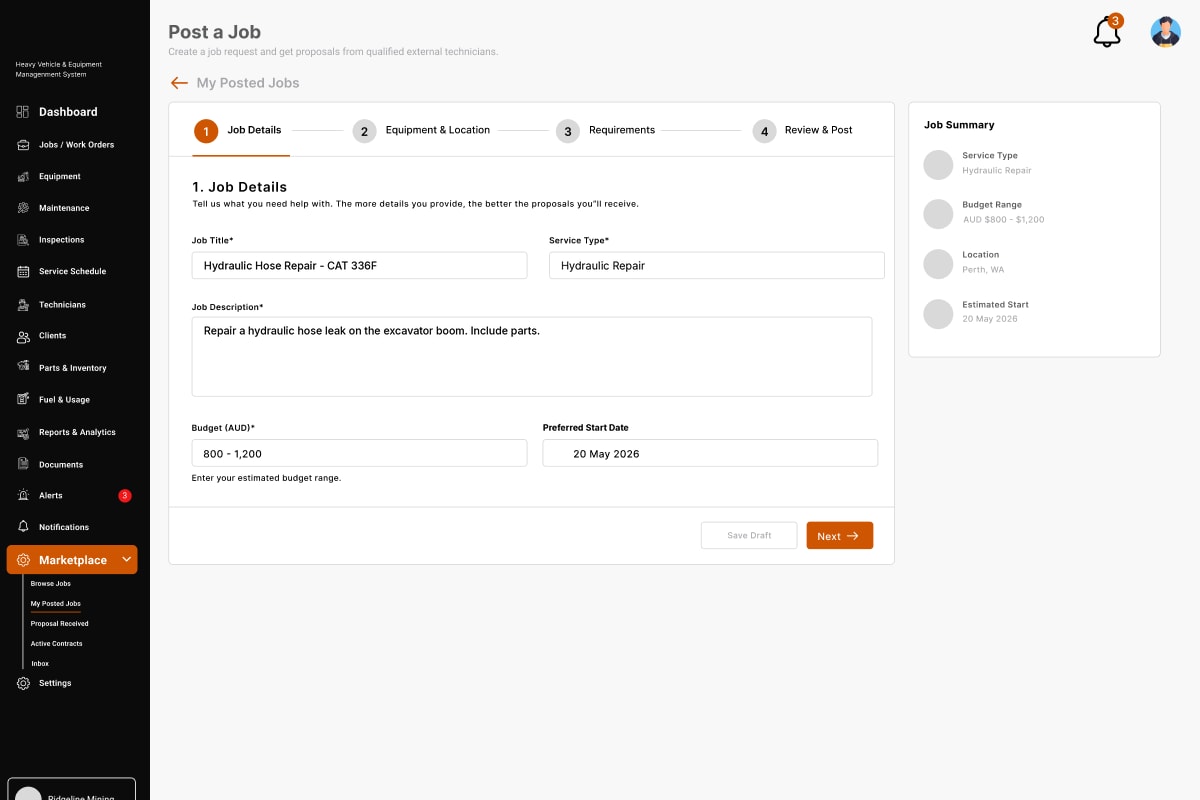Click the Budget (AUD) input field

(x=359, y=453)
